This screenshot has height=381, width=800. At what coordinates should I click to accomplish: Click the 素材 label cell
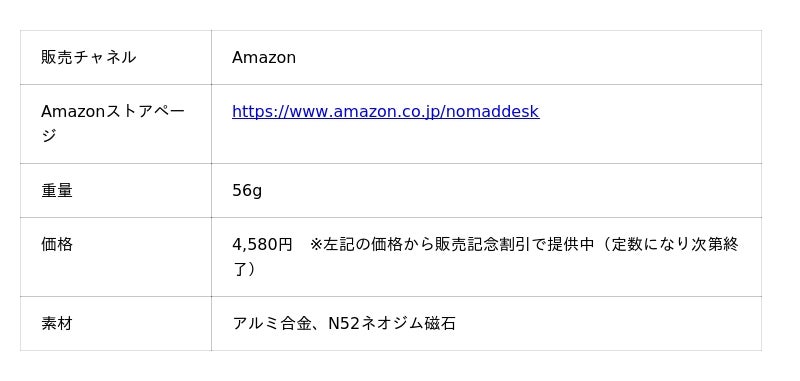tap(116, 324)
